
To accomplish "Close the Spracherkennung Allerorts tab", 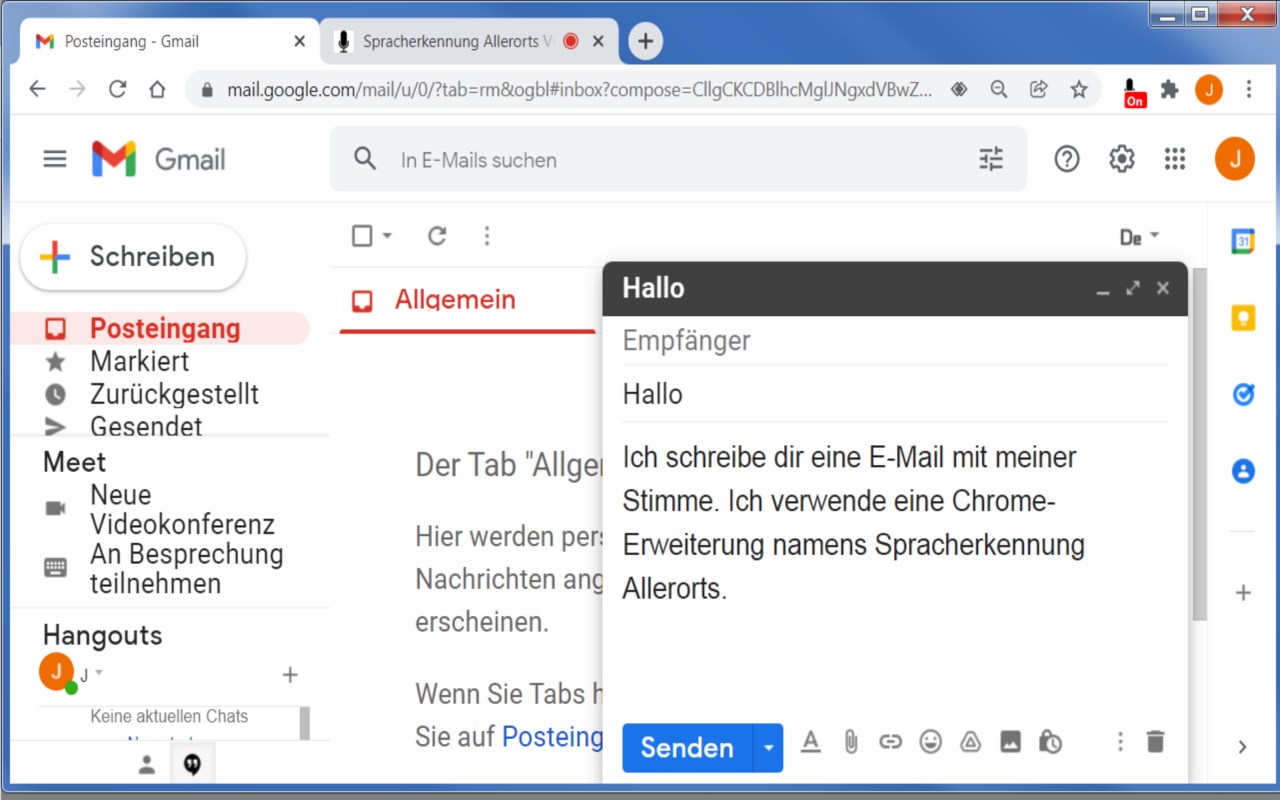I will pyautogui.click(x=598, y=41).
